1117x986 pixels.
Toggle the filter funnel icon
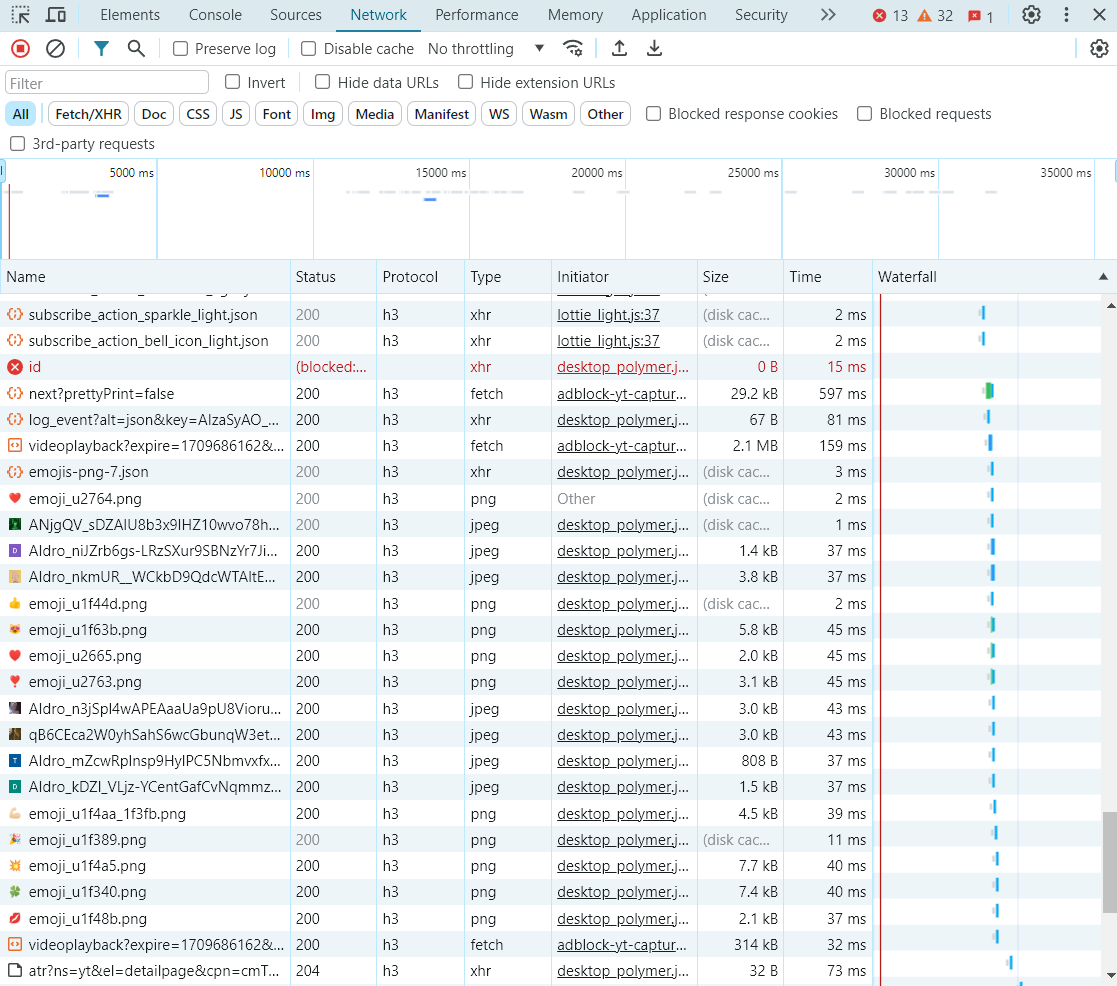(x=101, y=48)
